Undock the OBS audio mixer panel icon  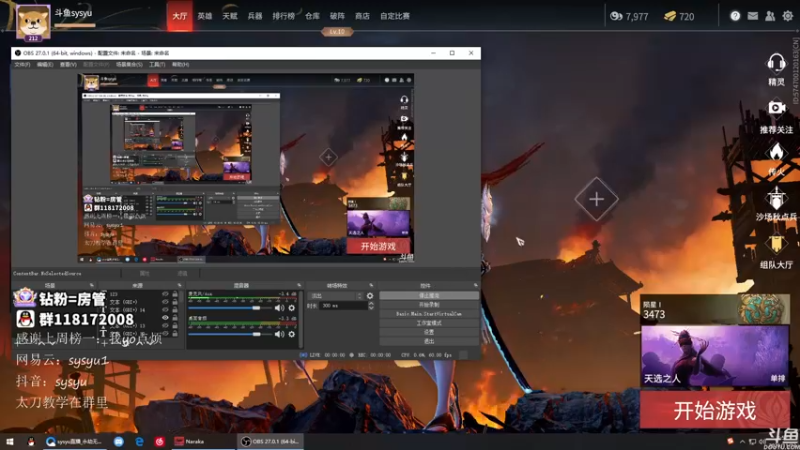[x=299, y=285]
